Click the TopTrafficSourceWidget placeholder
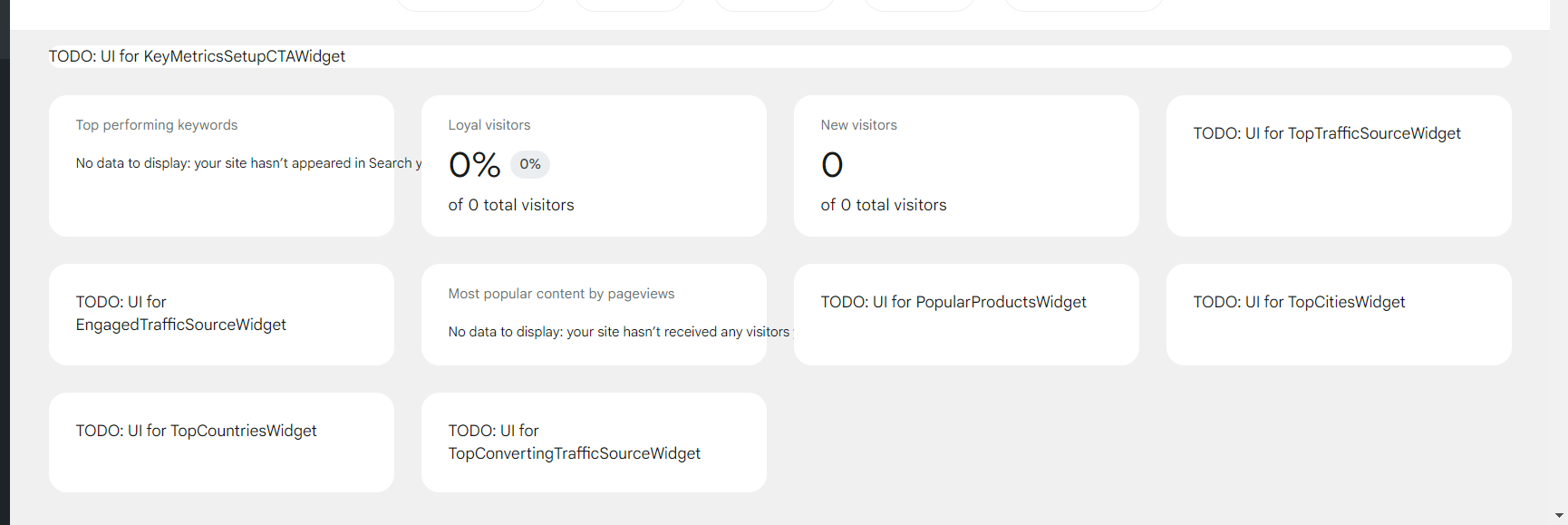Viewport: 1568px width, 525px height. click(1339, 163)
